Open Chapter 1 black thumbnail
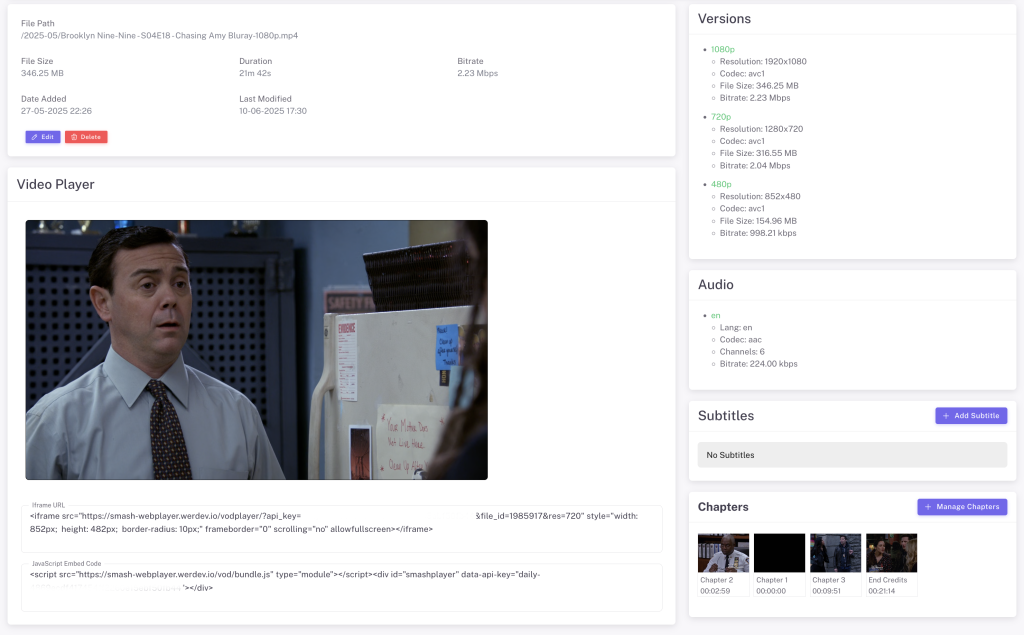Image resolution: width=1024 pixels, height=635 pixels. click(779, 553)
